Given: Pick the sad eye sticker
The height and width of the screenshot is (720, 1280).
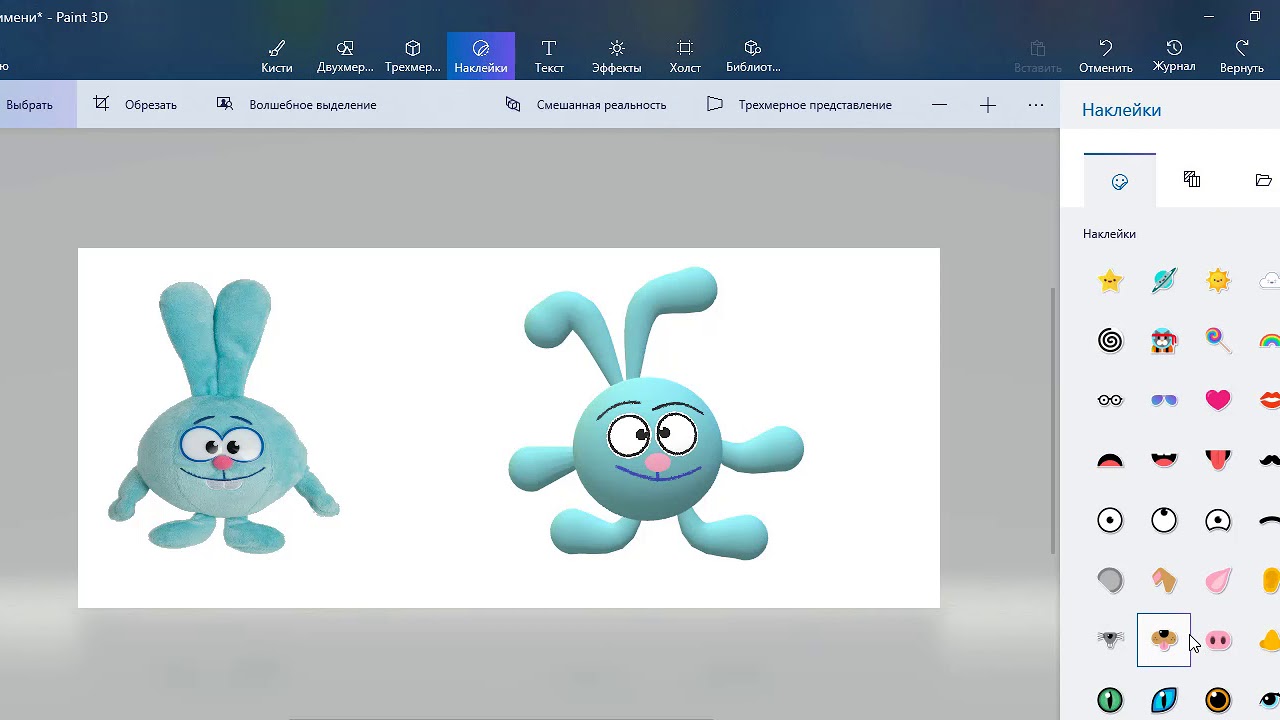Looking at the screenshot, I should coord(1218,520).
